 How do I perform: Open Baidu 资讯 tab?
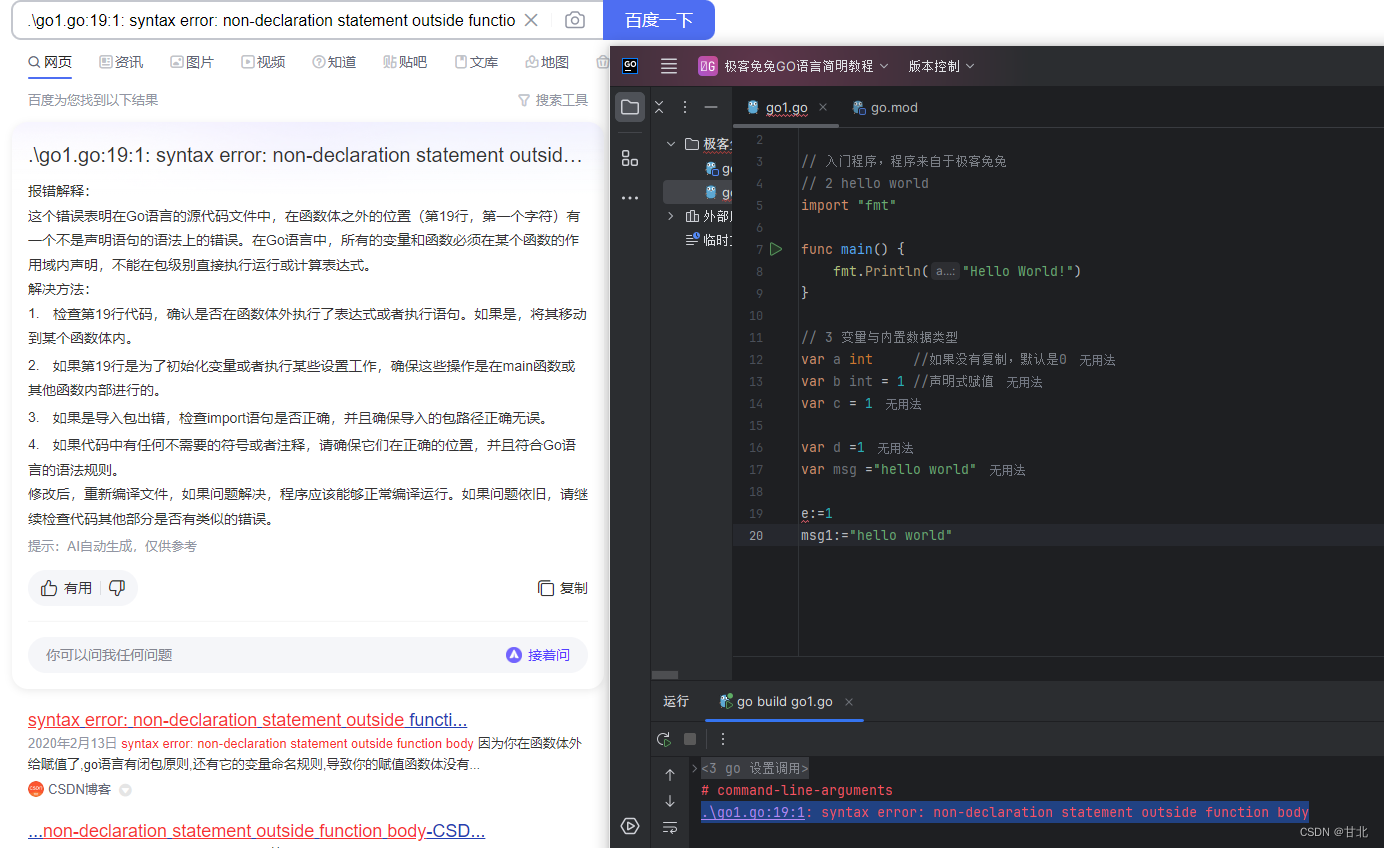121,62
